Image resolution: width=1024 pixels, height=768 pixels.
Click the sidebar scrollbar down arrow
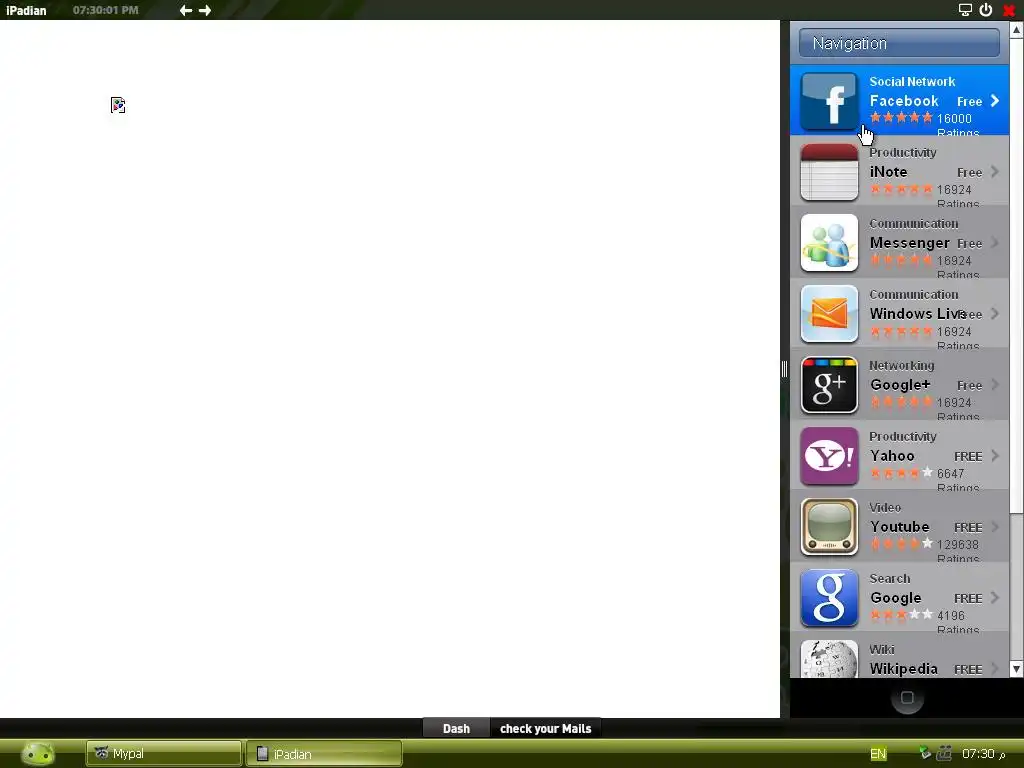click(x=1016, y=669)
